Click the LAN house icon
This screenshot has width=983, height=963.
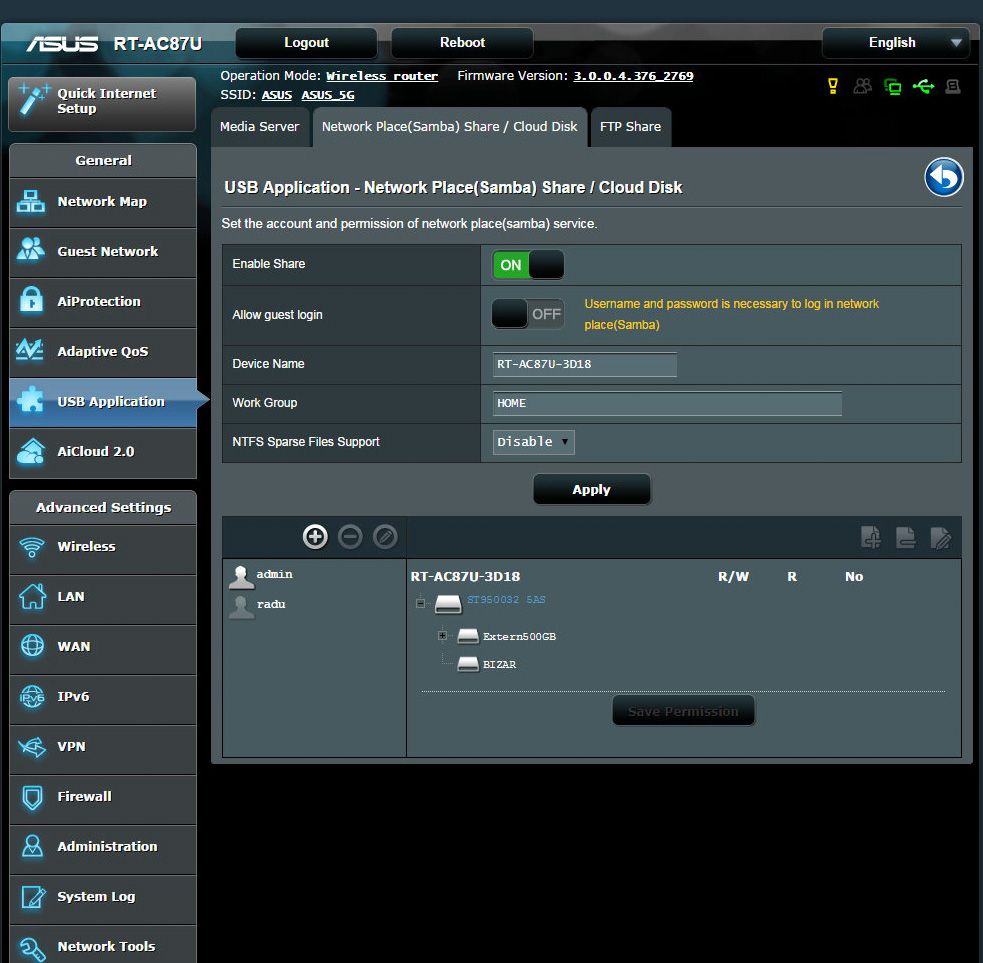(x=32, y=596)
